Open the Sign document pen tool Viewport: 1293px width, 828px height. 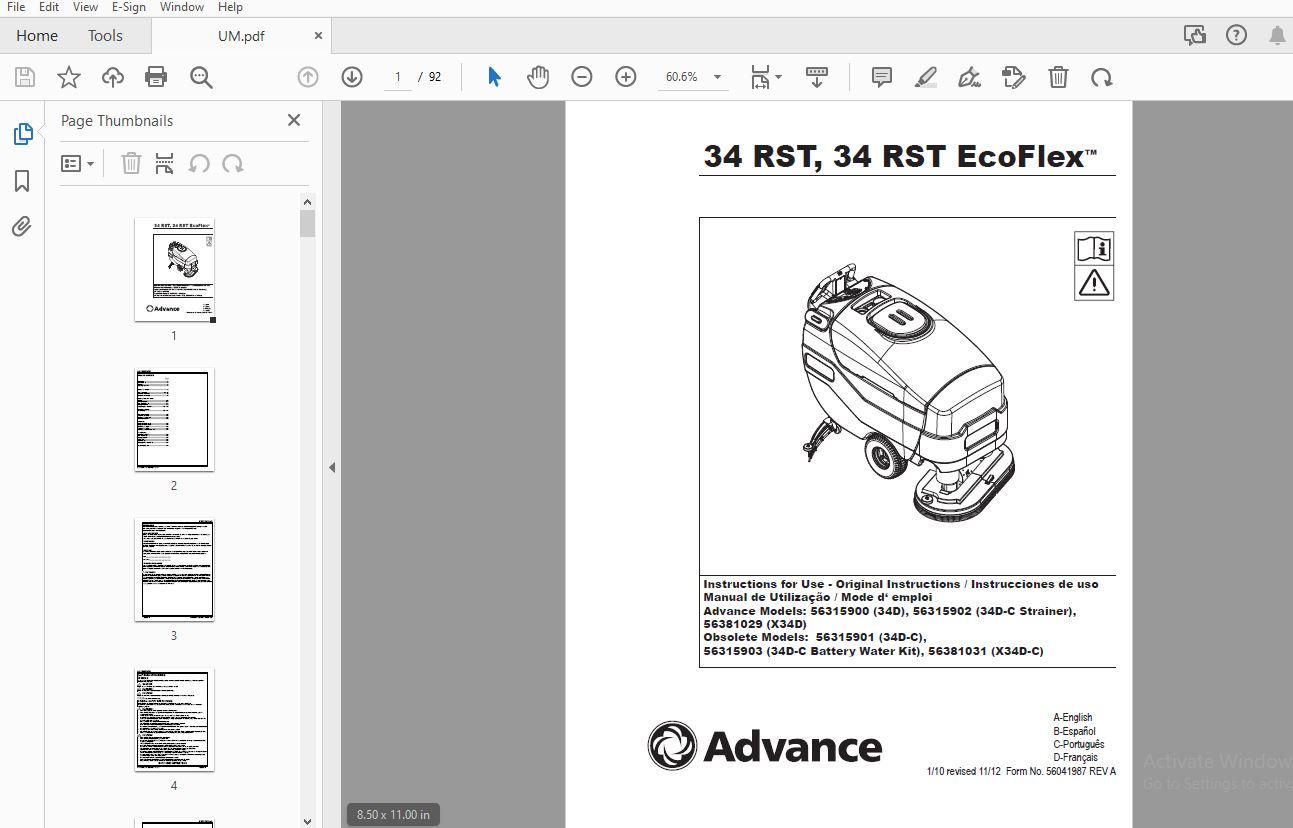969,77
